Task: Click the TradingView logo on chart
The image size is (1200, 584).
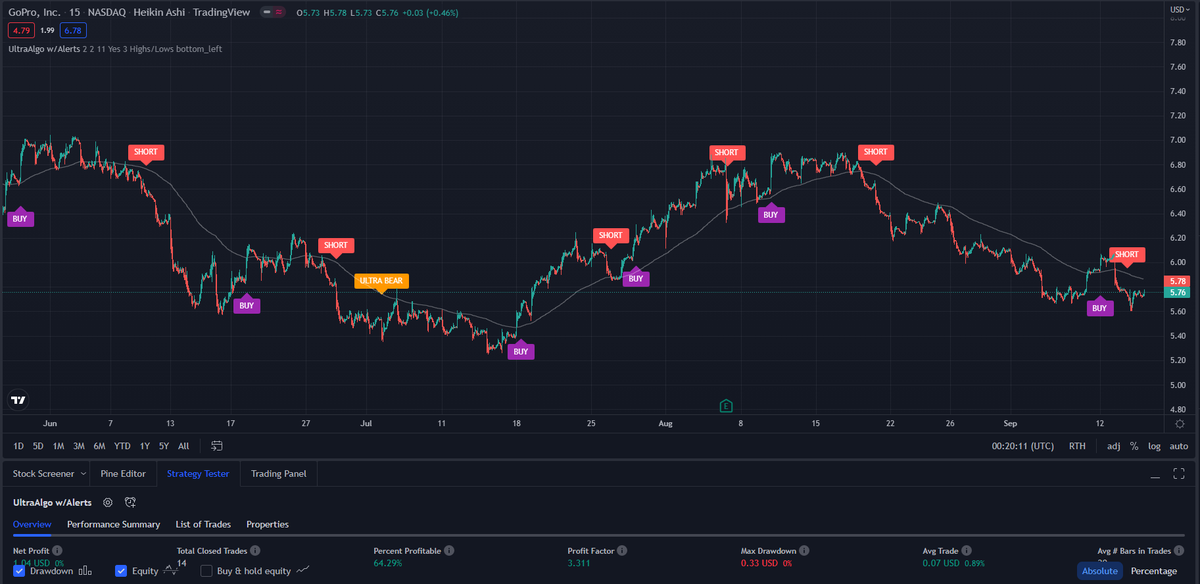Action: click(18, 400)
